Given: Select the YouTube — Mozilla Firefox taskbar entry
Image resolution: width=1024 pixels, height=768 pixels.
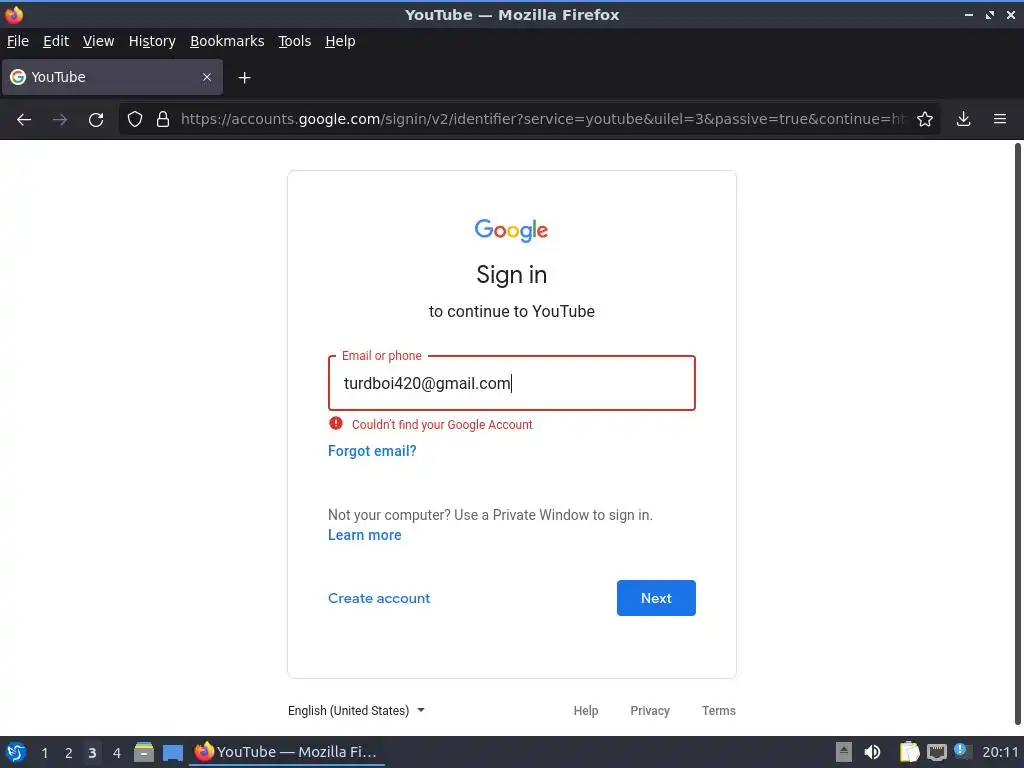Looking at the screenshot, I should pyautogui.click(x=287, y=752).
